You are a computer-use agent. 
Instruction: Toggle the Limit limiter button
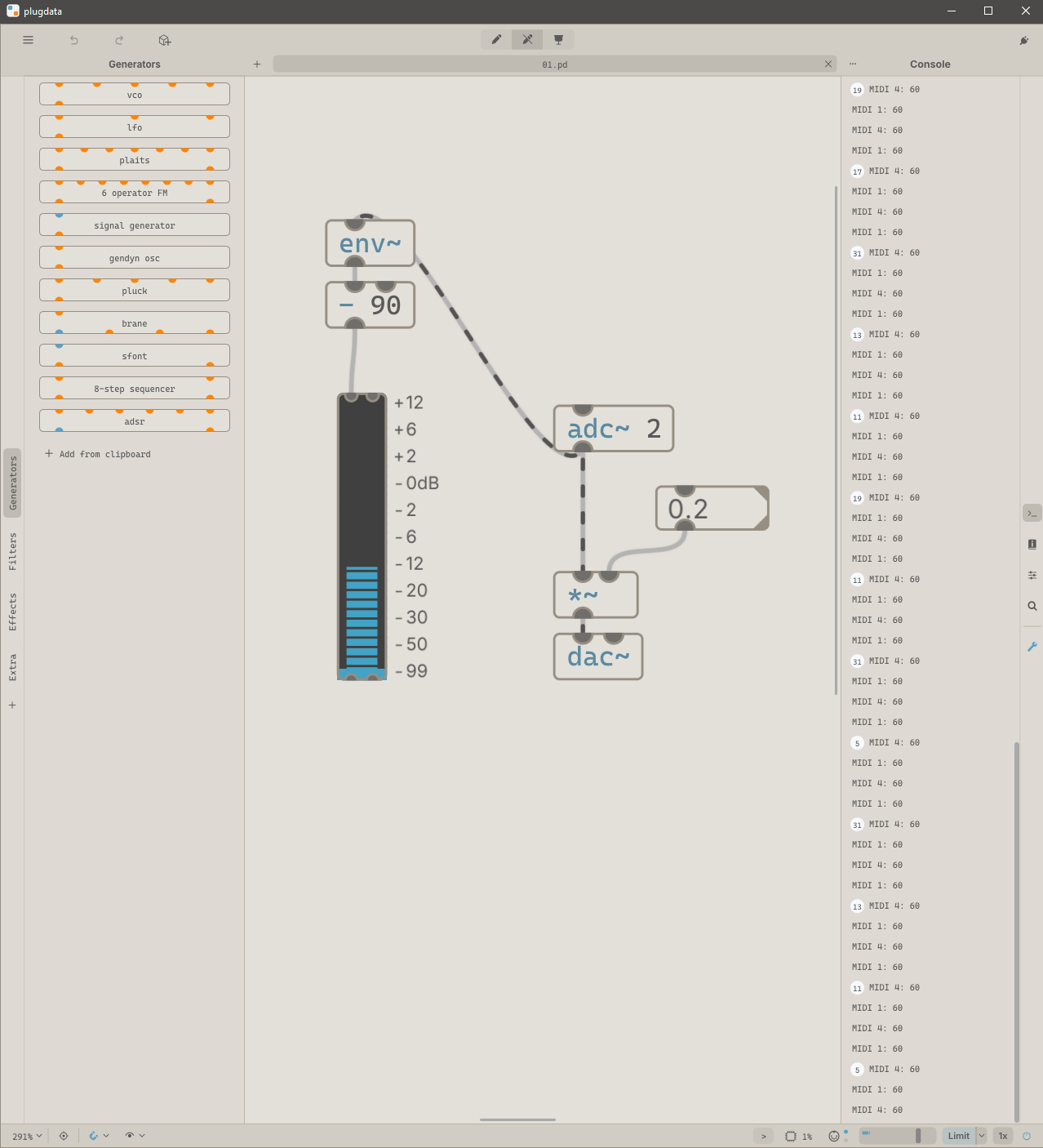click(x=958, y=1136)
